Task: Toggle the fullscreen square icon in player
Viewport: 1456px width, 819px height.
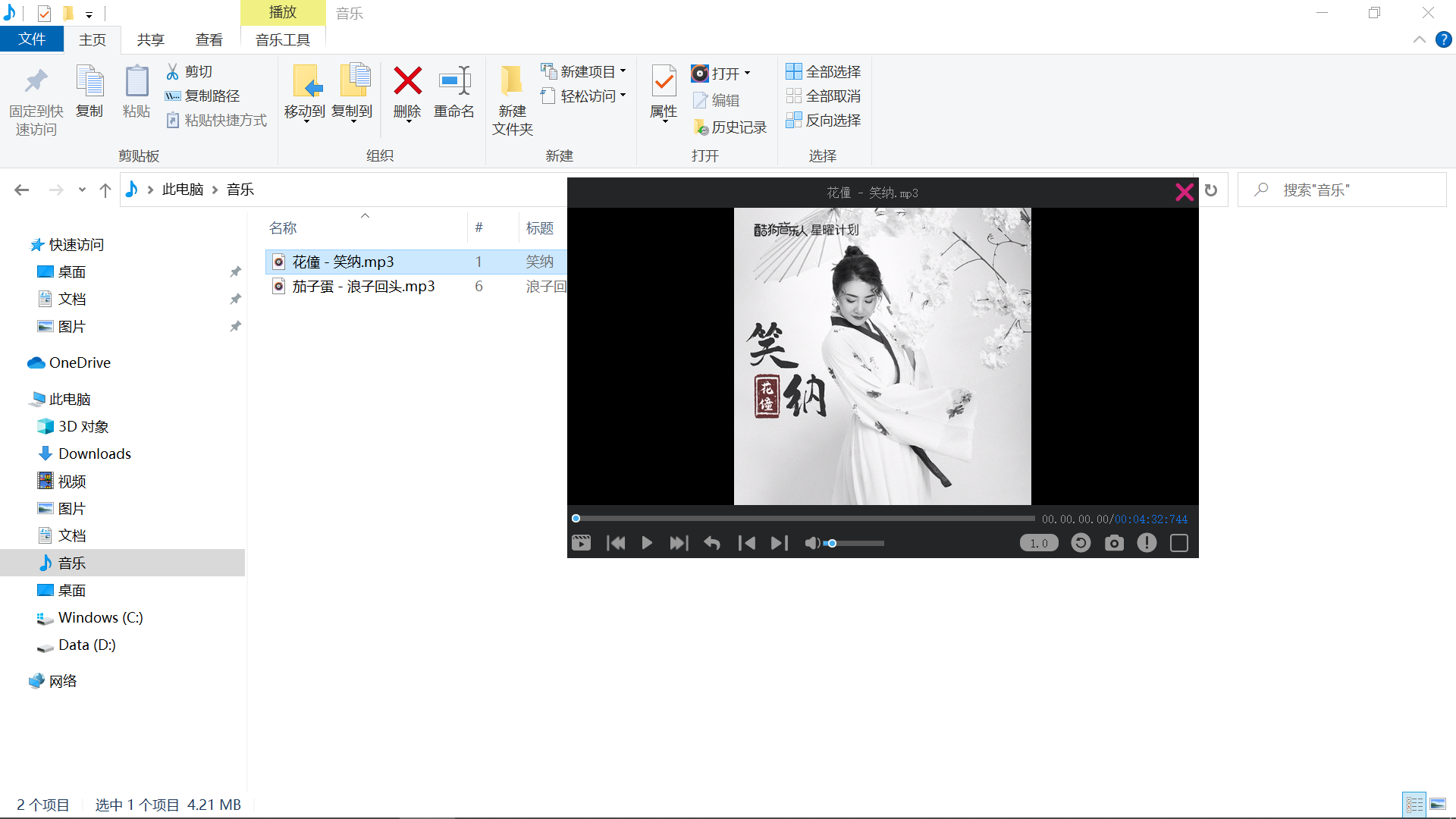Action: (x=1179, y=543)
